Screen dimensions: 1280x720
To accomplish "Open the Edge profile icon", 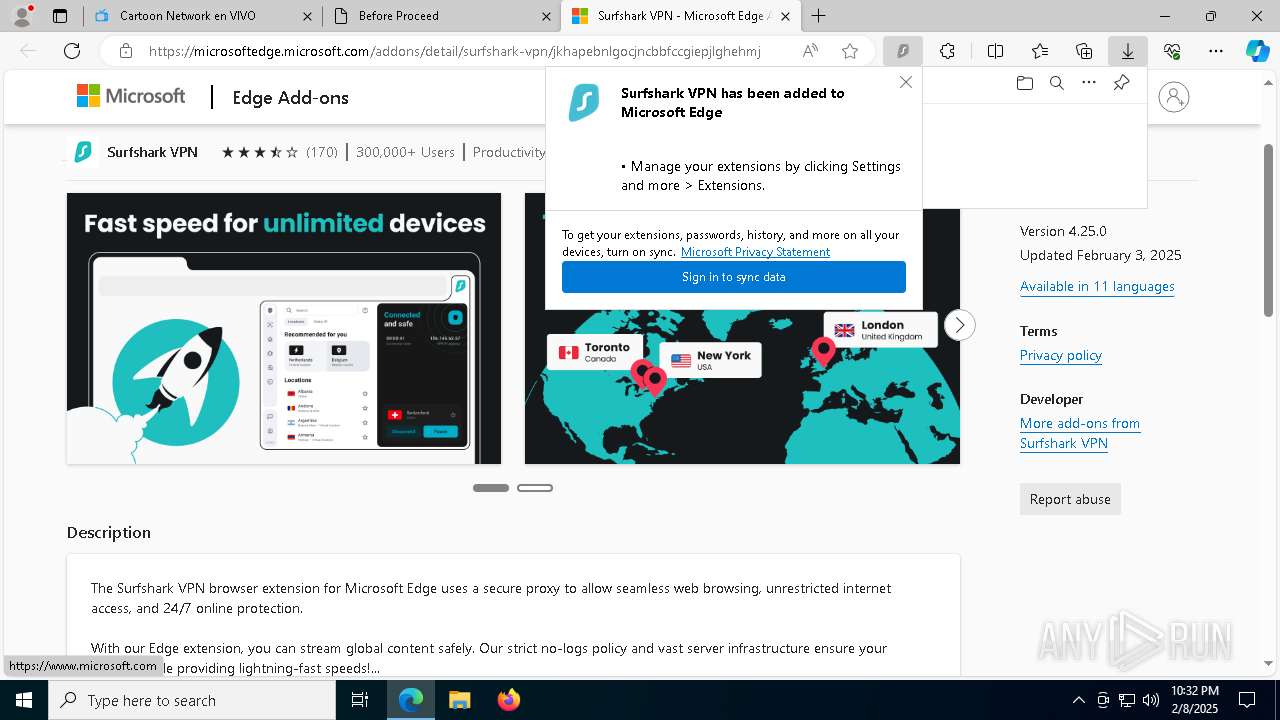I will [x=22, y=16].
